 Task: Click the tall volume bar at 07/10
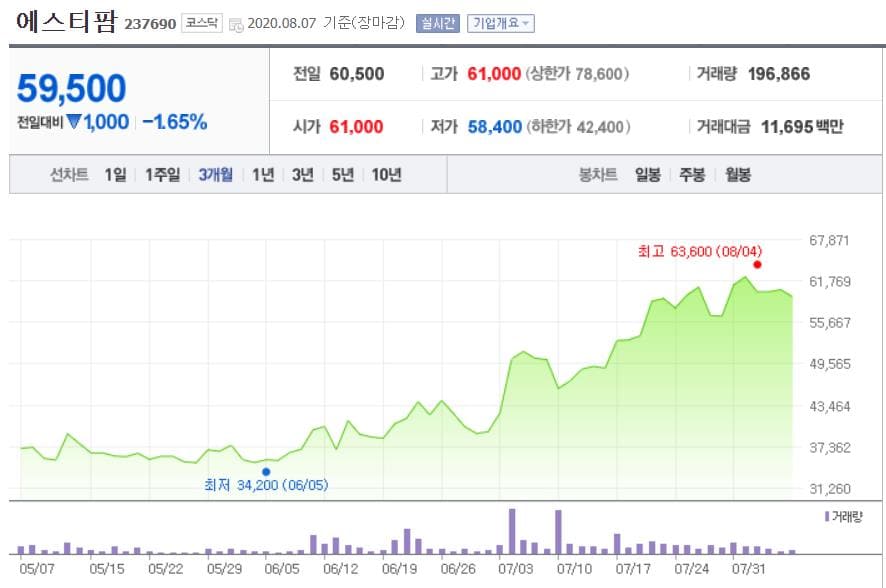click(x=558, y=532)
